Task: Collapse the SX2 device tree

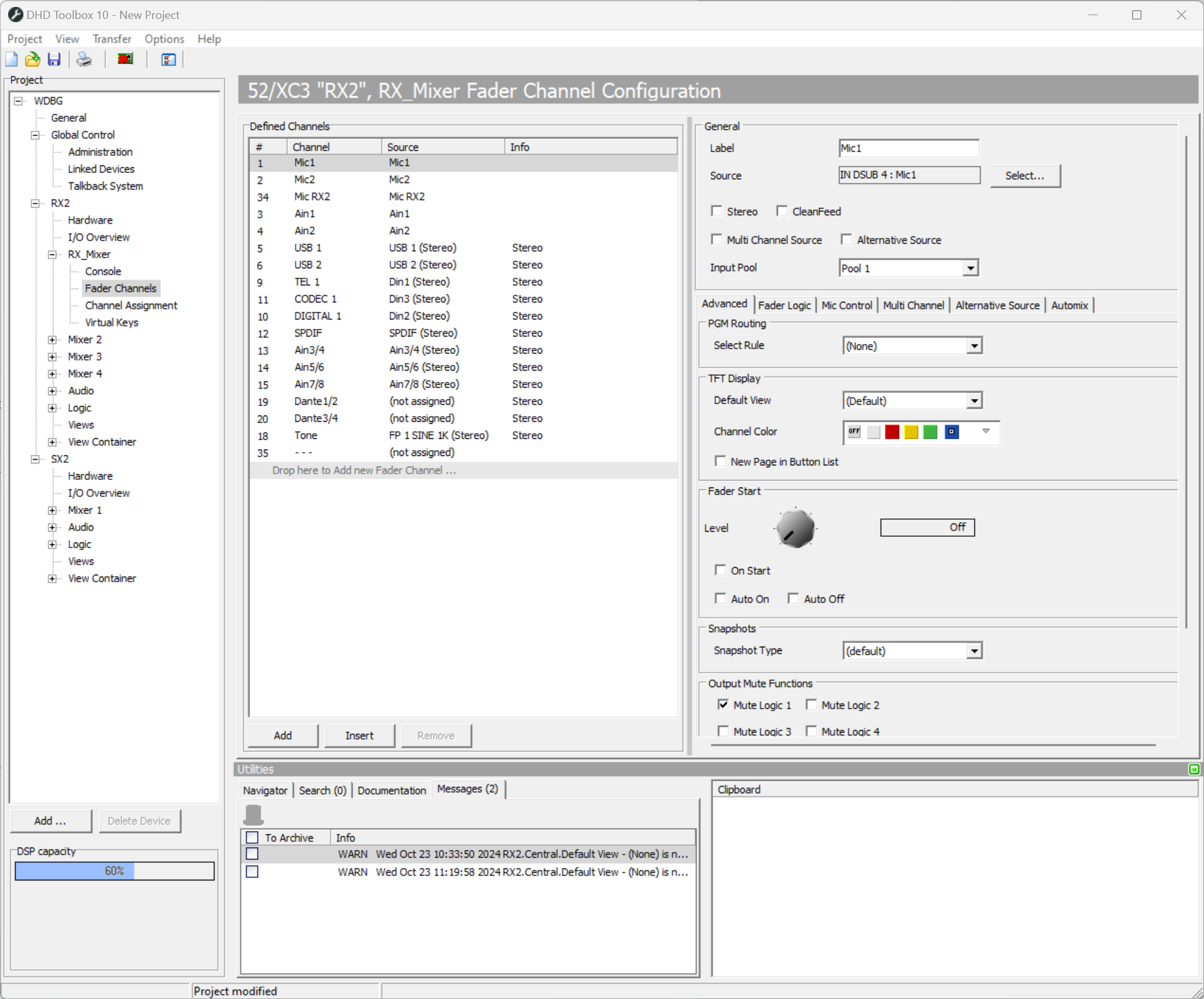Action: point(35,458)
